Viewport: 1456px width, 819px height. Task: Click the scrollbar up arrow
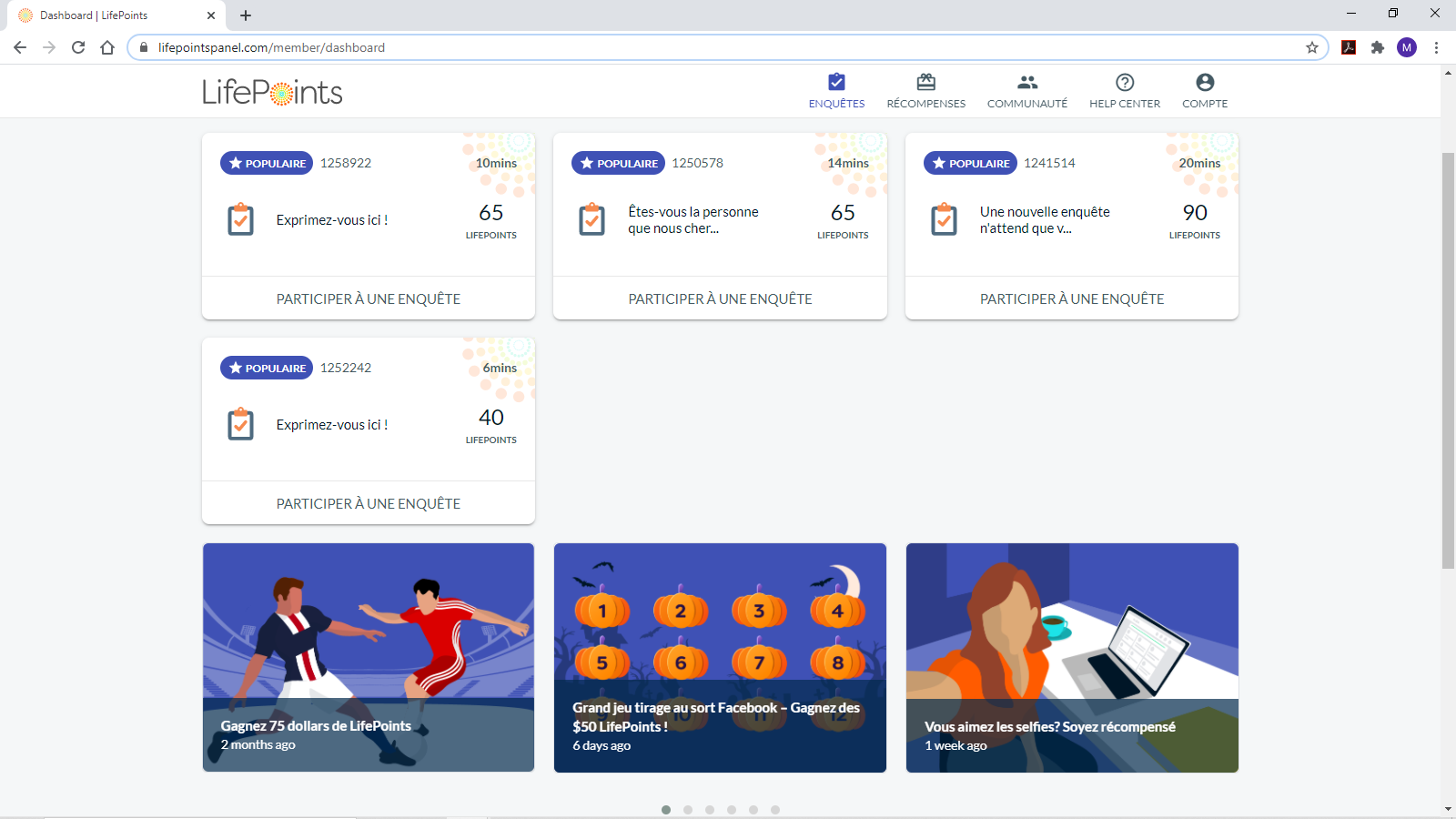pyautogui.click(x=1448, y=73)
